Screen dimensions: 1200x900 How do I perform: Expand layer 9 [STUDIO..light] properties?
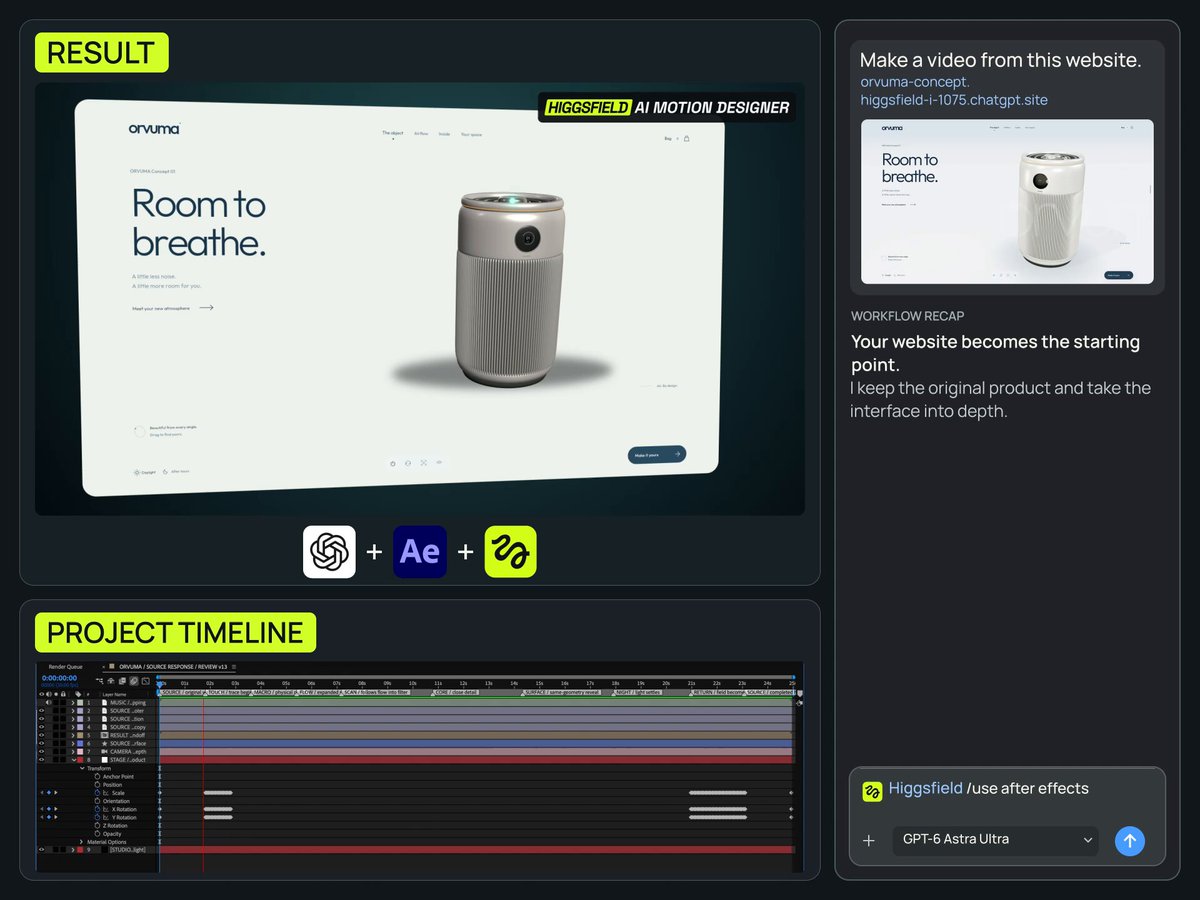click(73, 850)
